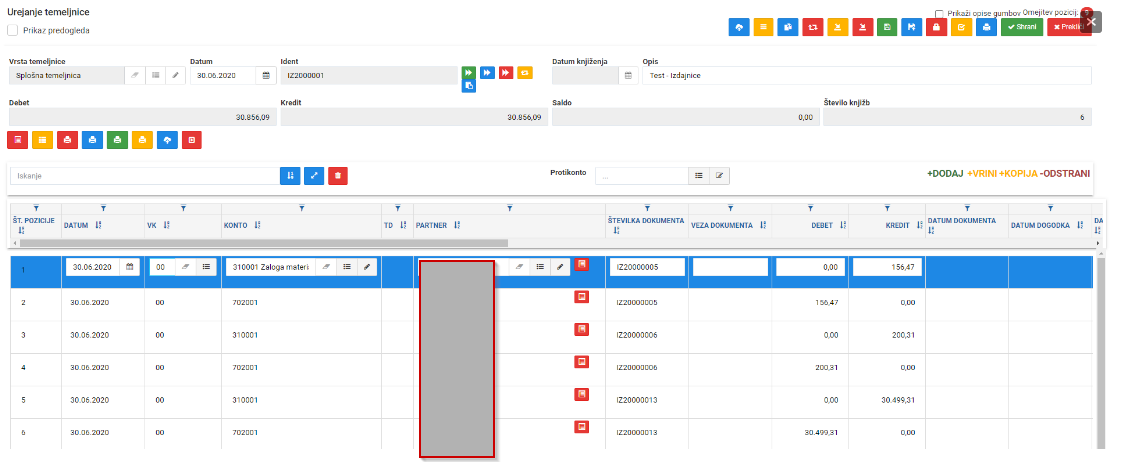Click the yellow list-lines icon in top toolbar
The width and height of the screenshot is (1126, 462).
click(x=764, y=27)
